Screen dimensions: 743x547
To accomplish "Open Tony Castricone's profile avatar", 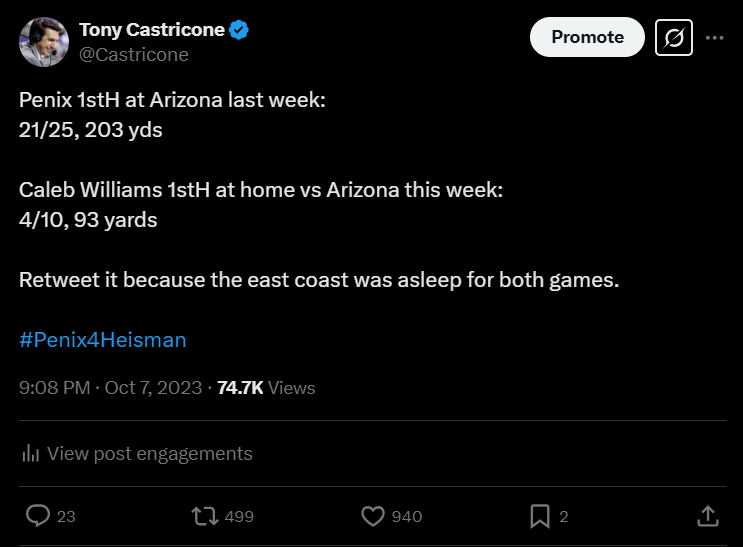I will click(44, 42).
